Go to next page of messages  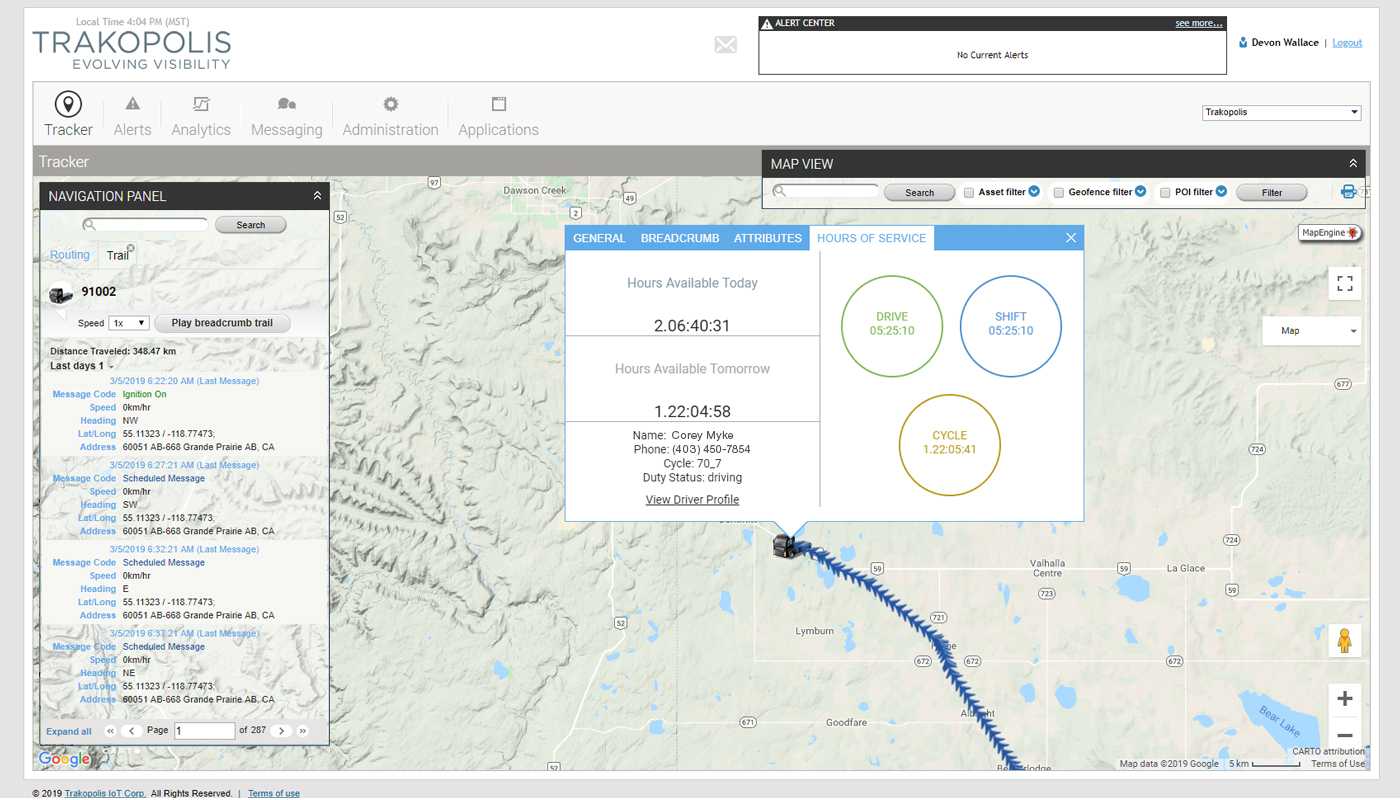[x=282, y=731]
